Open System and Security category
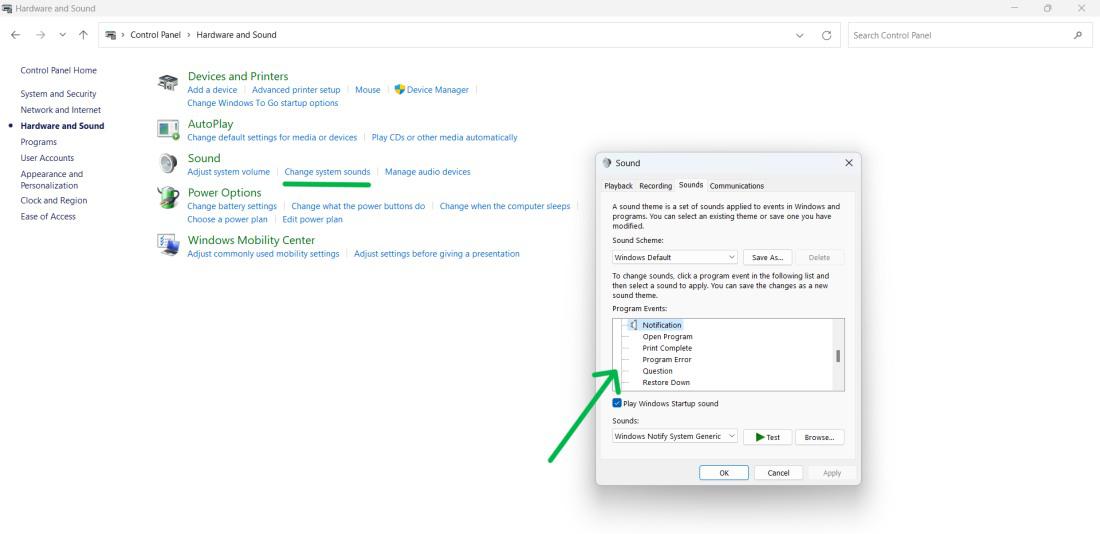 tap(58, 94)
